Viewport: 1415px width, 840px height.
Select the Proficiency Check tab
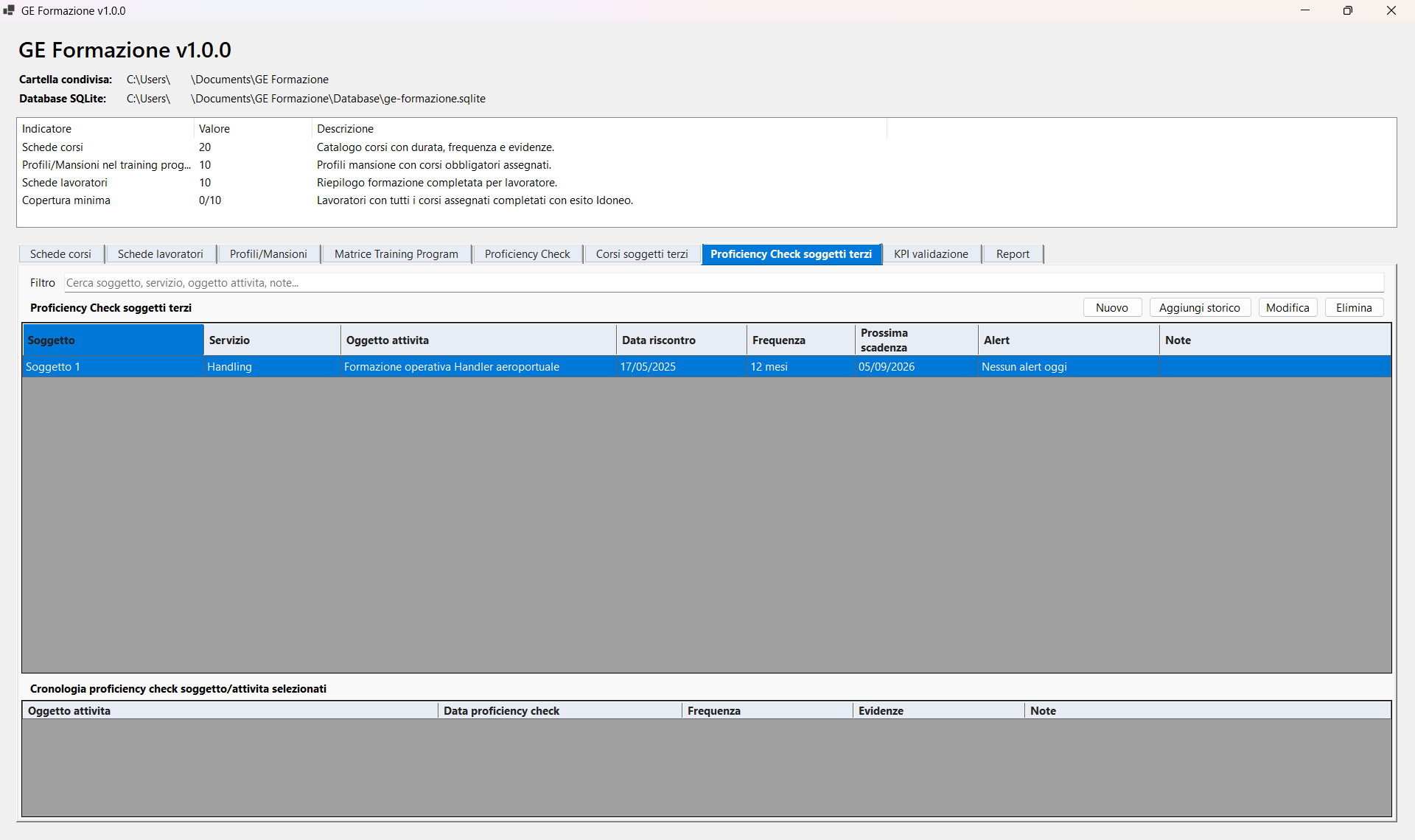pos(527,254)
